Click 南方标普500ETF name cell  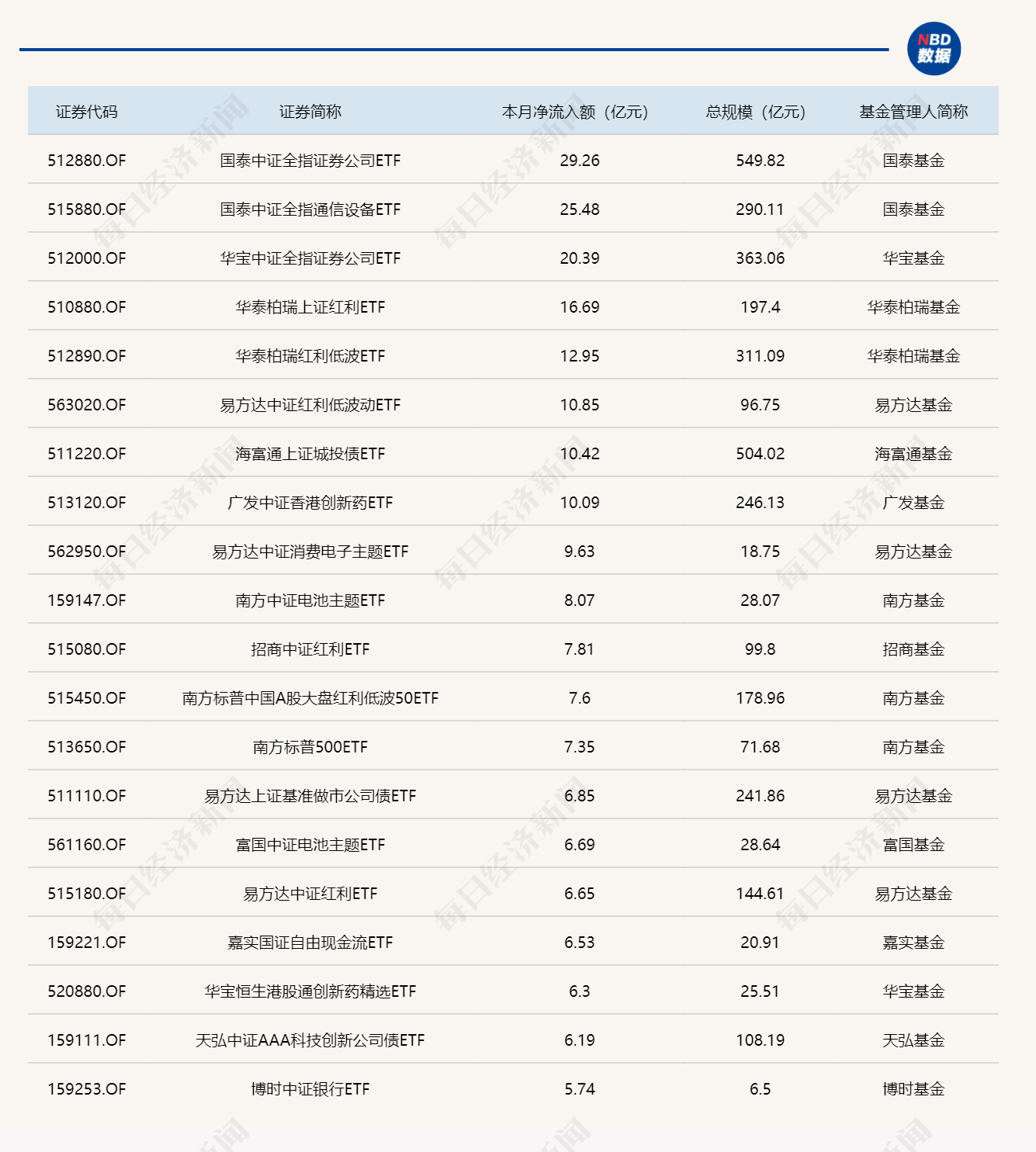coord(310,747)
